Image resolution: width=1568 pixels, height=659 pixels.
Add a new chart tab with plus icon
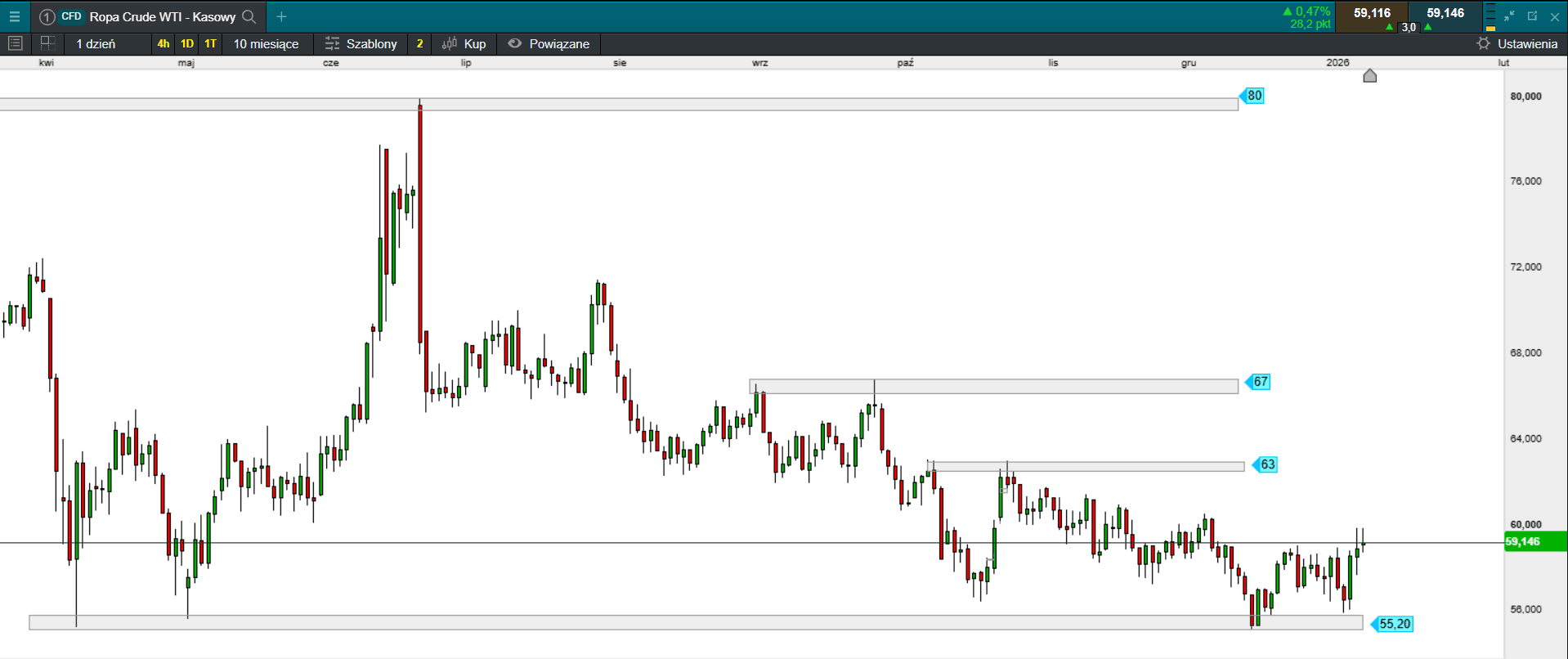tap(281, 16)
